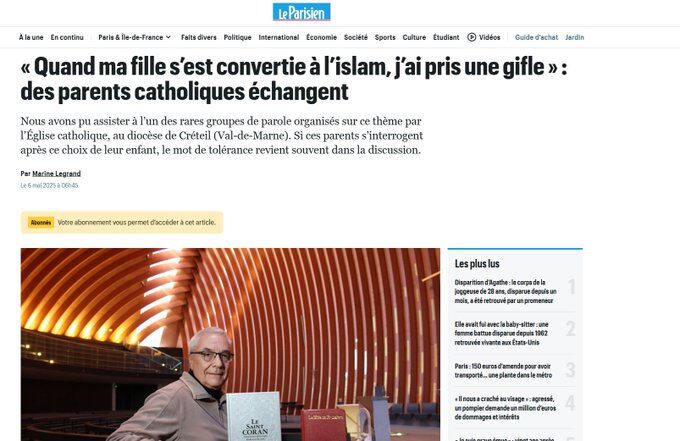Go to En continu feed
This screenshot has width=680, height=441.
[x=67, y=37]
